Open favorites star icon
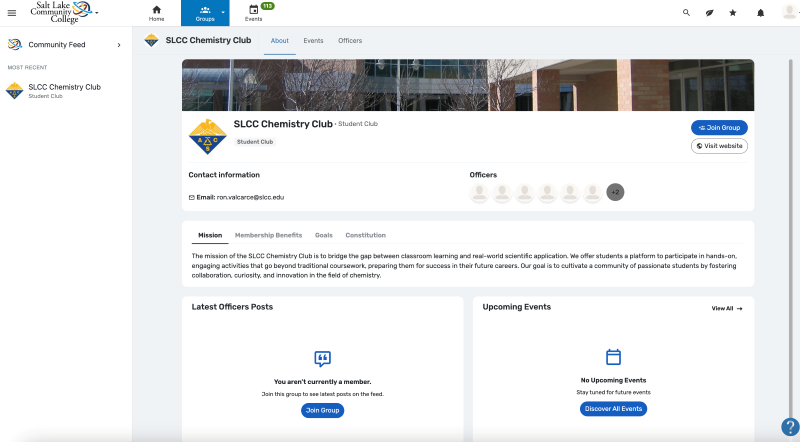Viewport: 800px width, 442px height. (733, 13)
